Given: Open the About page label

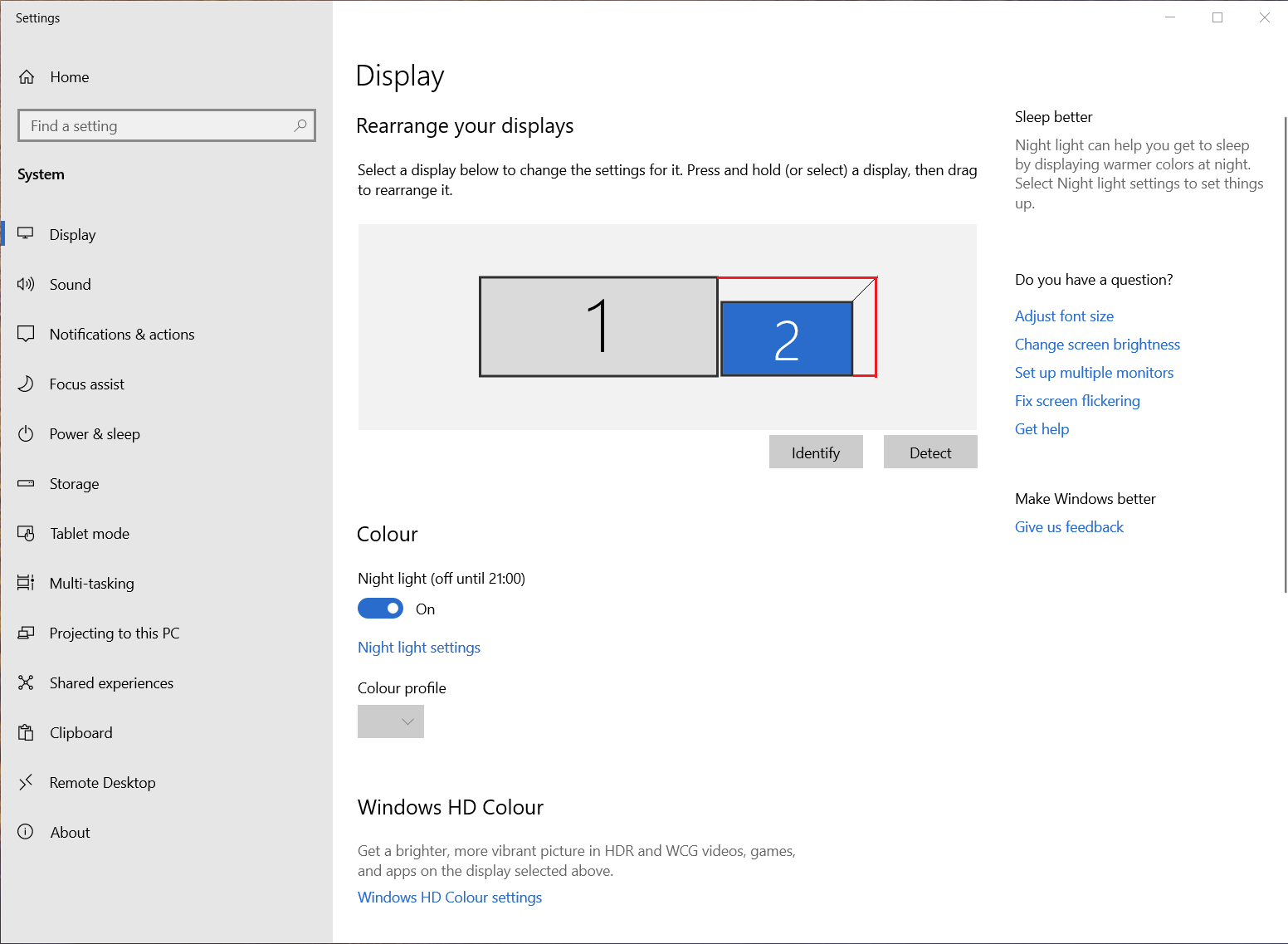Looking at the screenshot, I should (x=70, y=833).
